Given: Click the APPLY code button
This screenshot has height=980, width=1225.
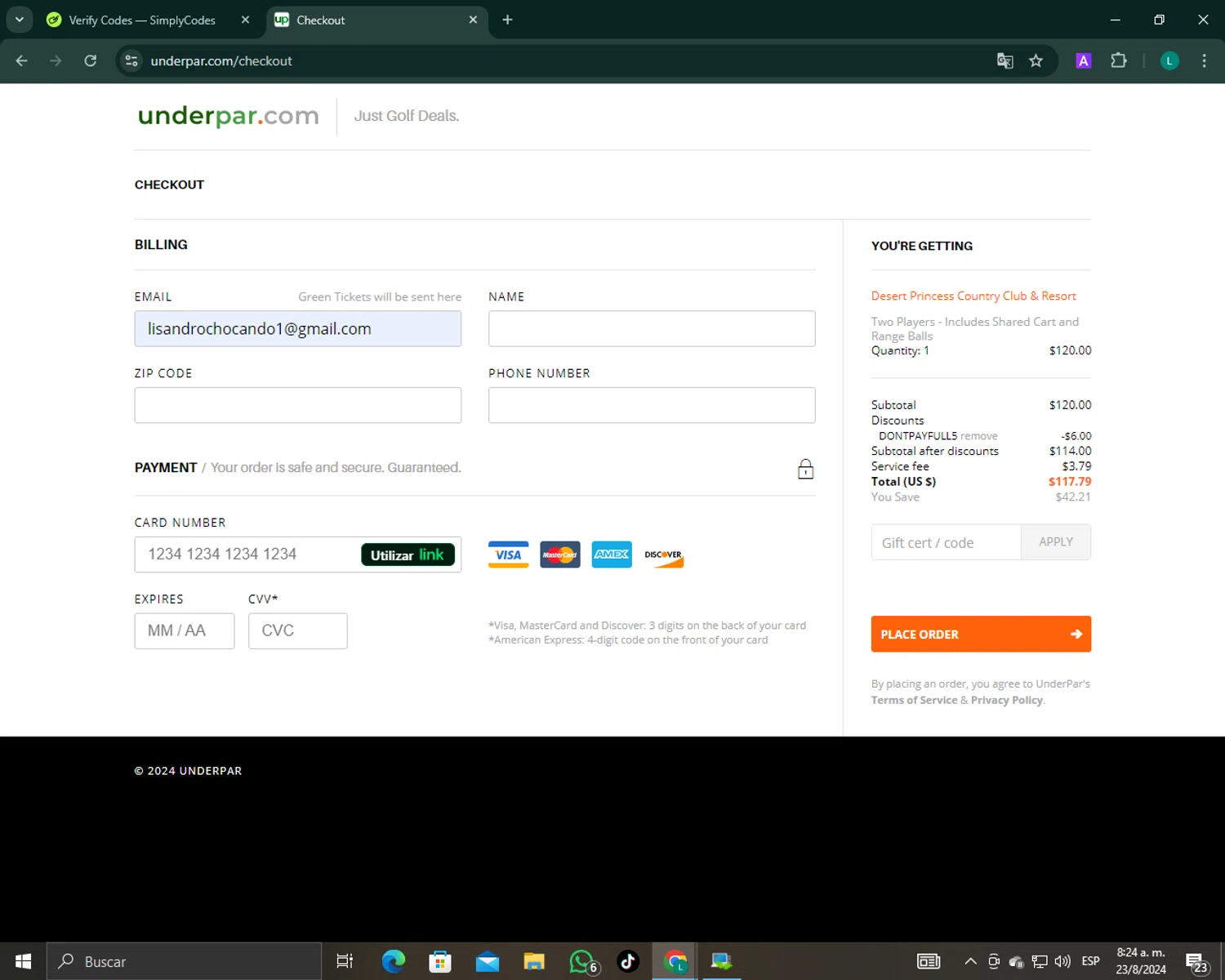Looking at the screenshot, I should tap(1056, 542).
